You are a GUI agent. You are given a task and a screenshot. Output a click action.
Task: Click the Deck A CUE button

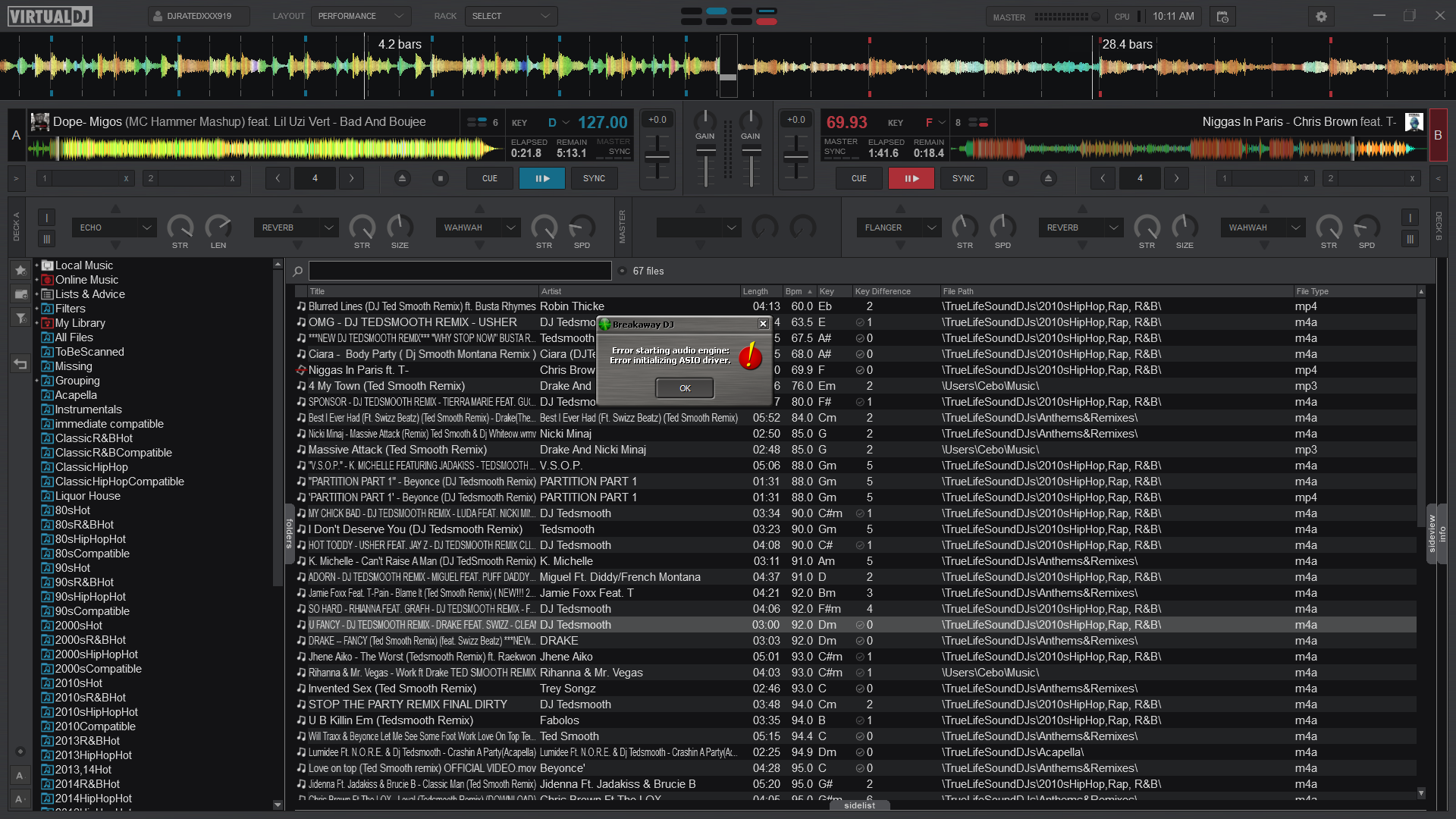pos(490,179)
